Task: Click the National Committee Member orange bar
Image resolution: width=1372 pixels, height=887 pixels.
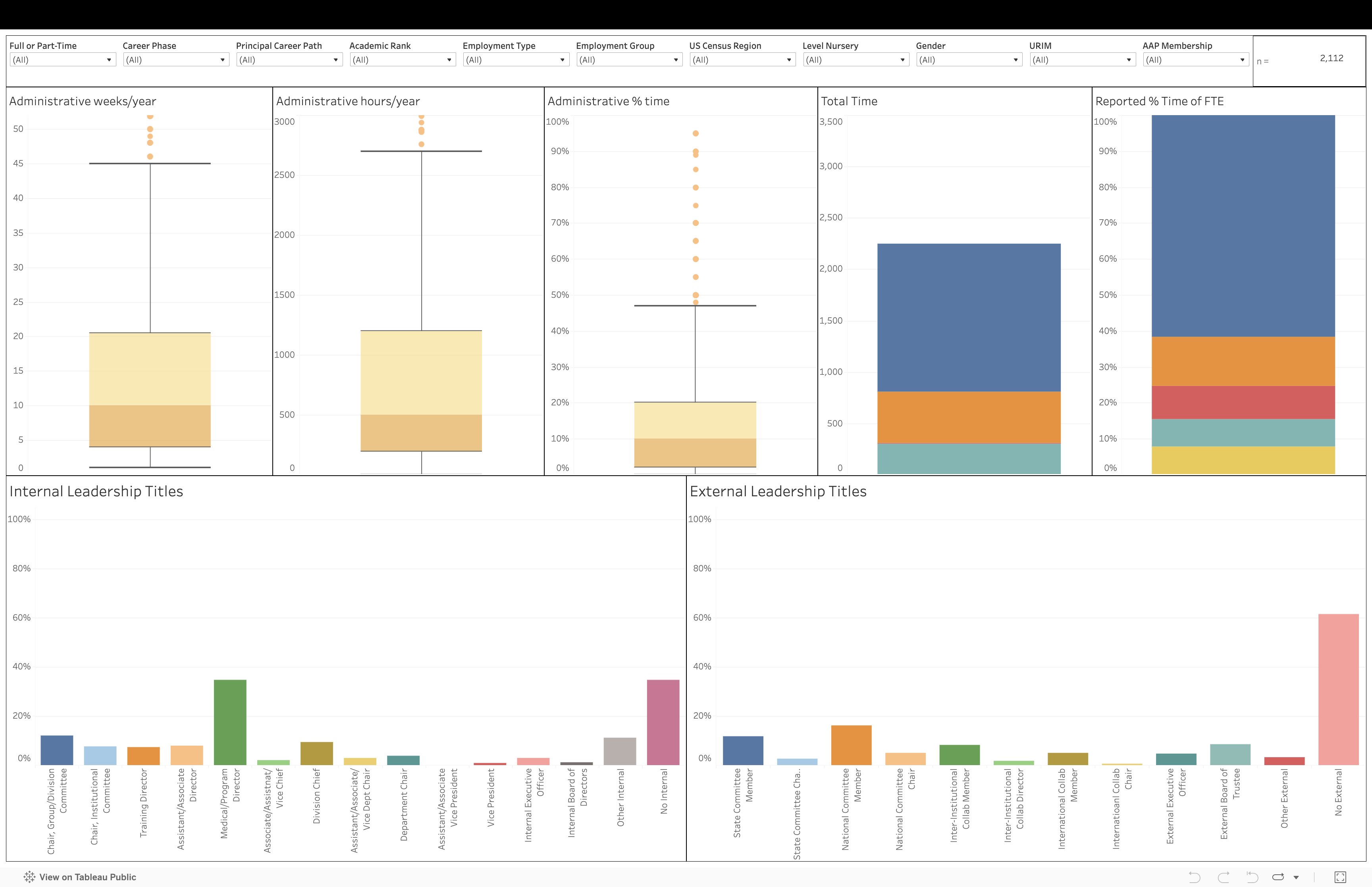Action: coord(851,745)
